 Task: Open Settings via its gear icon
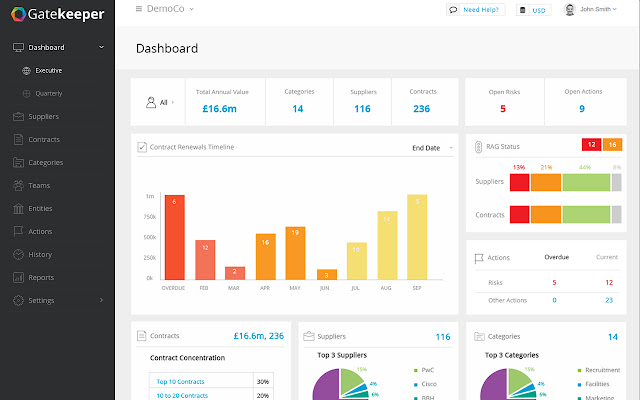click(18, 300)
